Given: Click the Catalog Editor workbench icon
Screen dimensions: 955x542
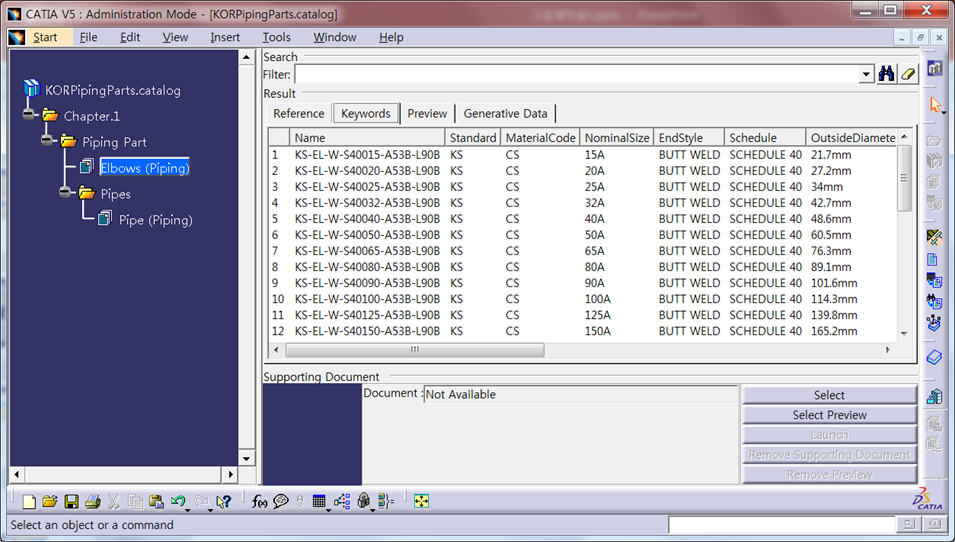Looking at the screenshot, I should 935,68.
